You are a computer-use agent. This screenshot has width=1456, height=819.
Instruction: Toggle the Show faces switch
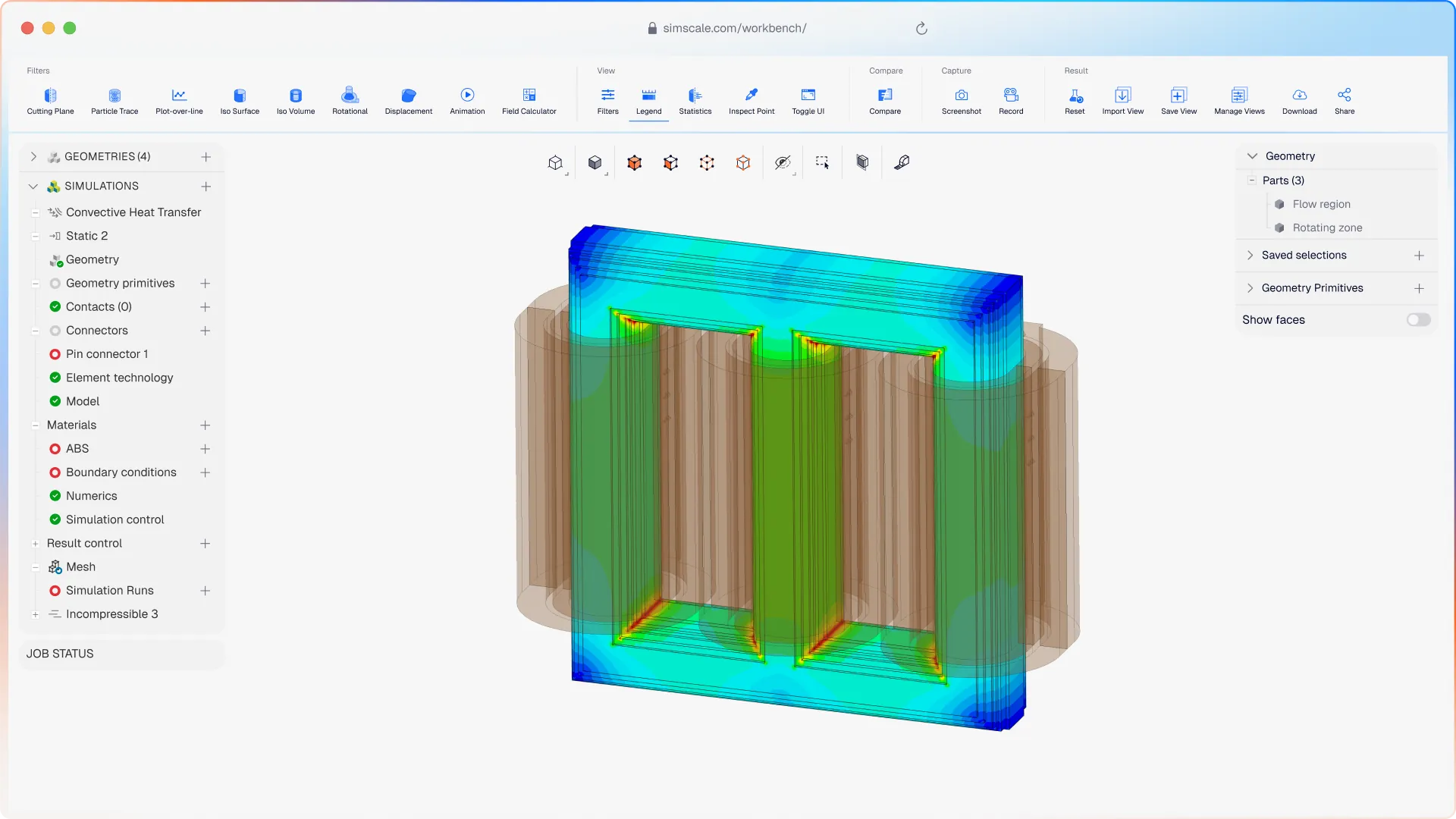click(x=1418, y=320)
